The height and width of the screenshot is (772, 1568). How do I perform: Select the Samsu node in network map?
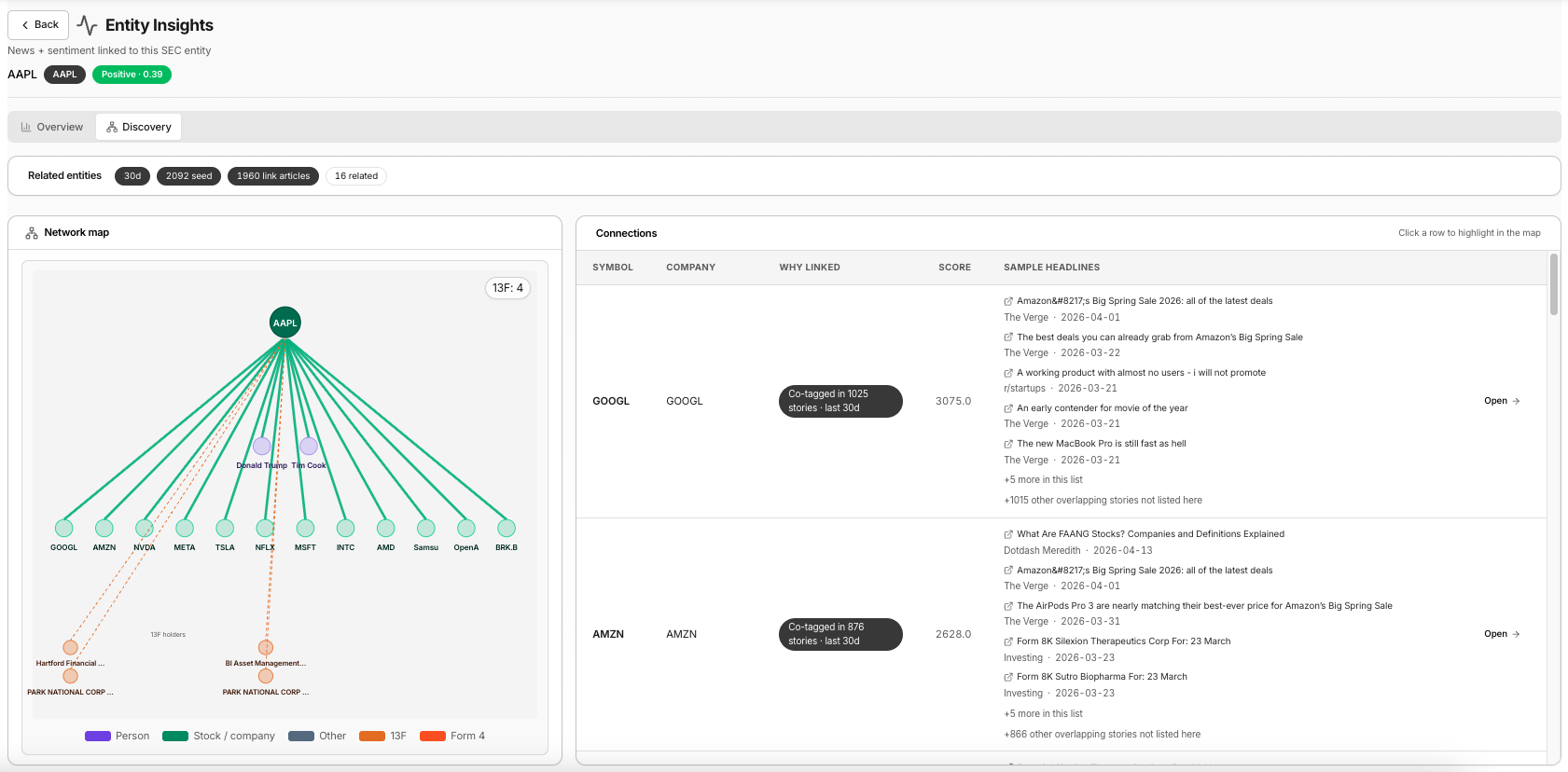[x=426, y=529]
